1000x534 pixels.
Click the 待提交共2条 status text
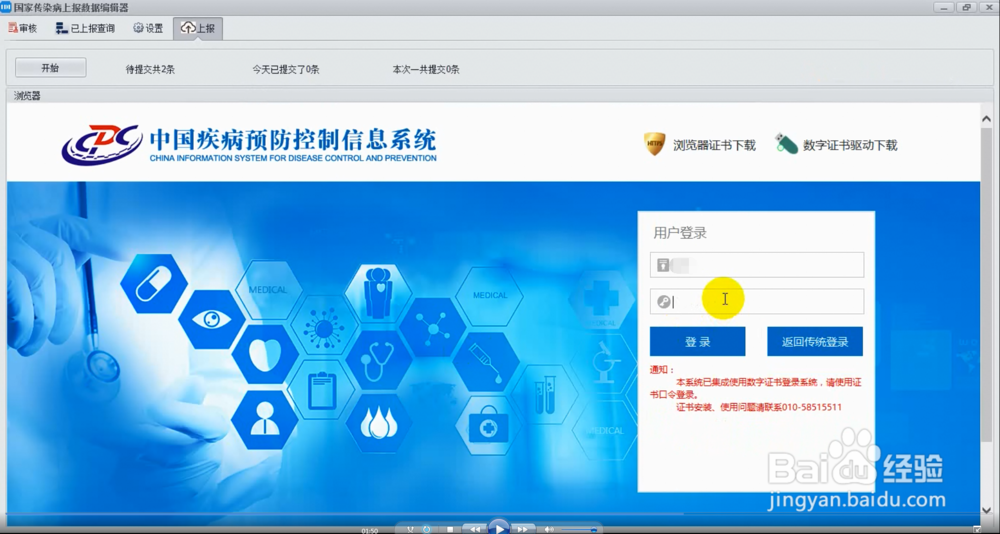click(x=151, y=70)
